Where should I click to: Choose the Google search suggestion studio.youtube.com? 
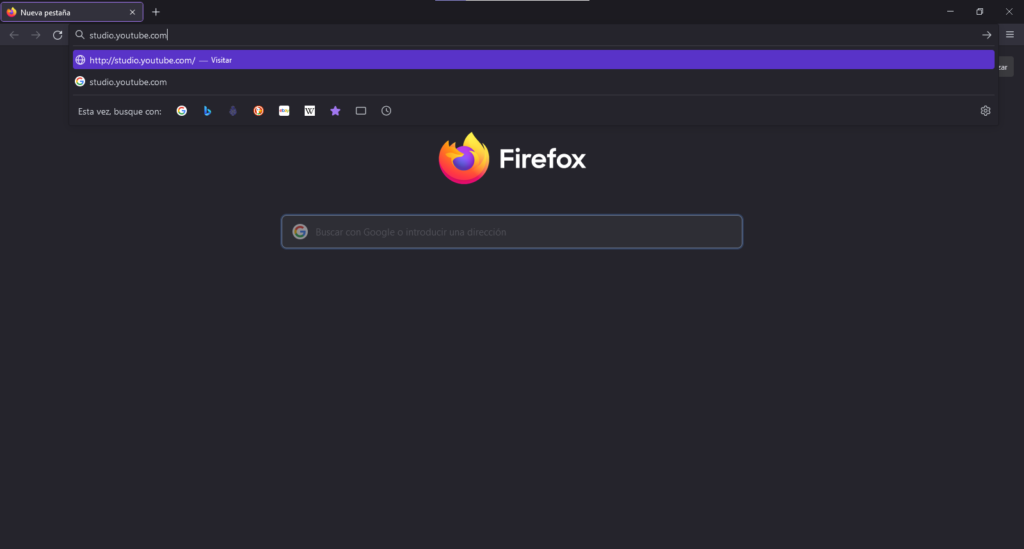pos(534,82)
